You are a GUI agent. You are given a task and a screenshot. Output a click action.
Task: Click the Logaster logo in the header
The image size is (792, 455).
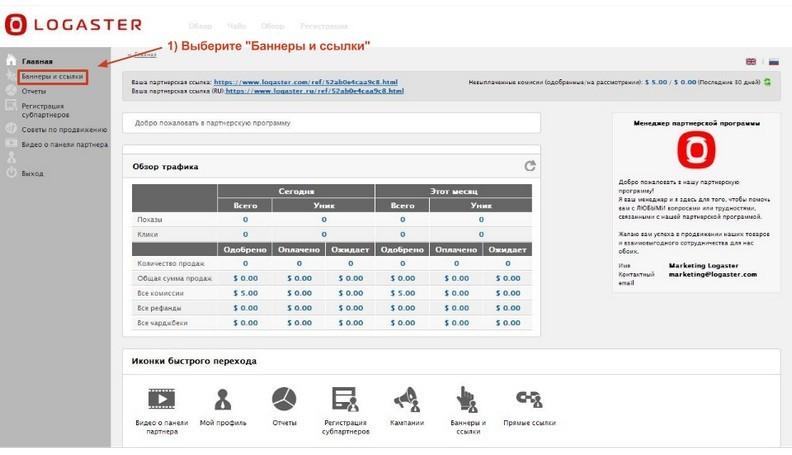pos(73,25)
